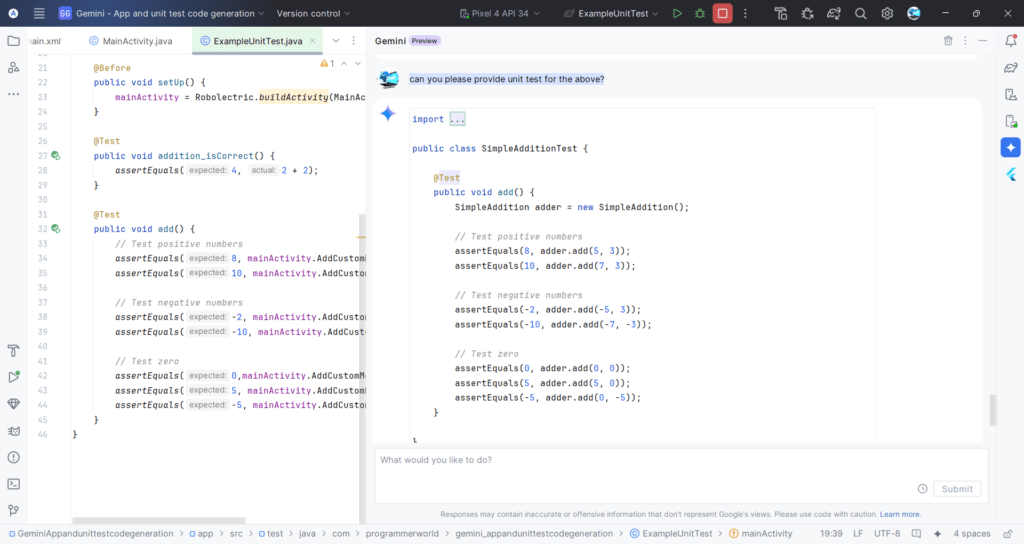The width and height of the screenshot is (1024, 544).
Task: Open editor tab options menu
Action: pos(353,40)
